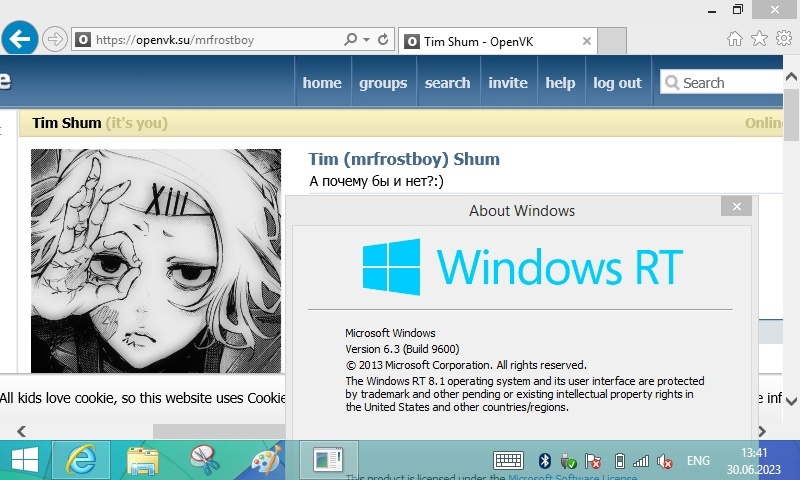The image size is (800, 480).
Task: Open browser Tools gear icon
Action: (784, 38)
